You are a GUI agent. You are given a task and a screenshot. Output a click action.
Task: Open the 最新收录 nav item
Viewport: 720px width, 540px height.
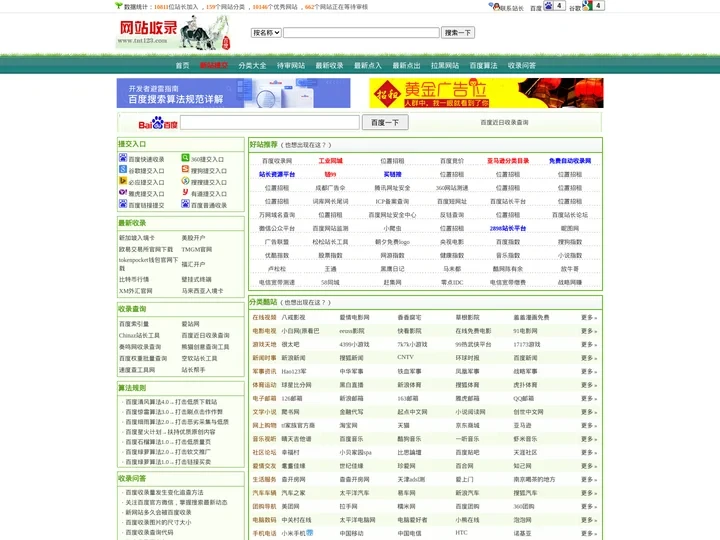[x=329, y=66]
